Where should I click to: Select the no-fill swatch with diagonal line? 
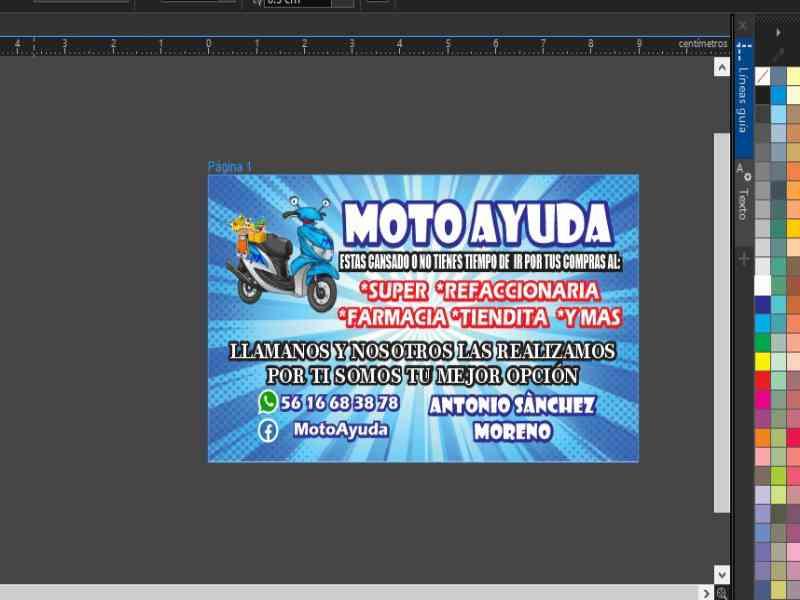[x=763, y=76]
